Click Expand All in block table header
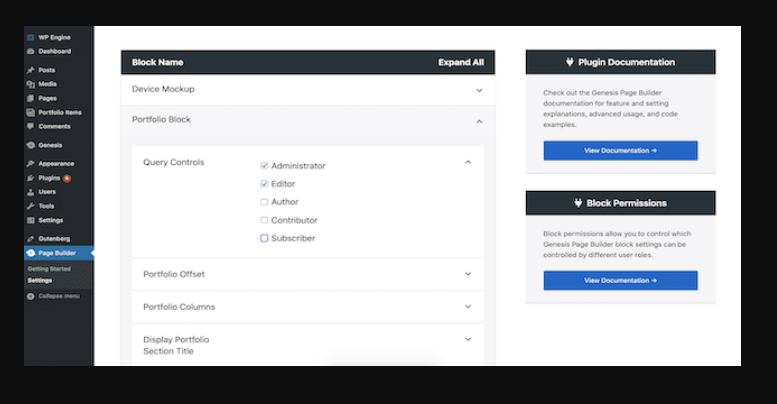The image size is (777, 404). [461, 62]
